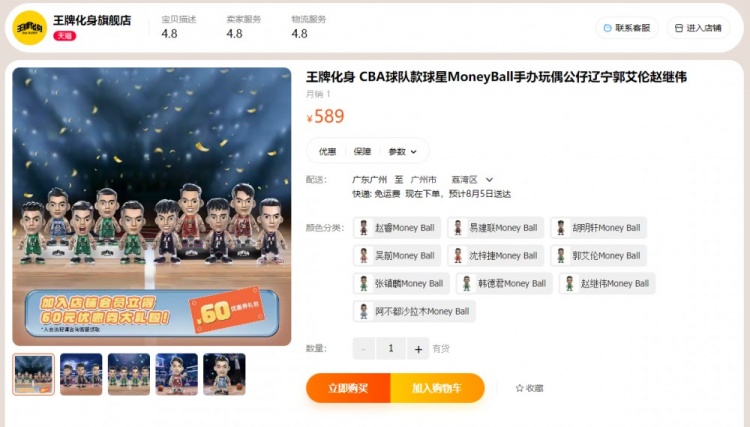Screen dimensions: 750x427
Task: Decrease quantity with the minus button
Action: point(364,349)
